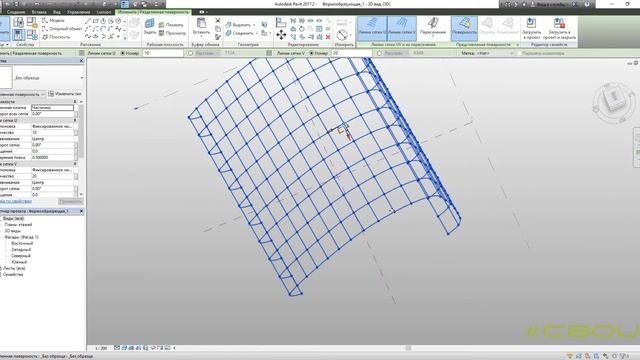Toggle Линии сетки V checkbox in options bar
The image size is (640, 360).
tap(269, 53)
